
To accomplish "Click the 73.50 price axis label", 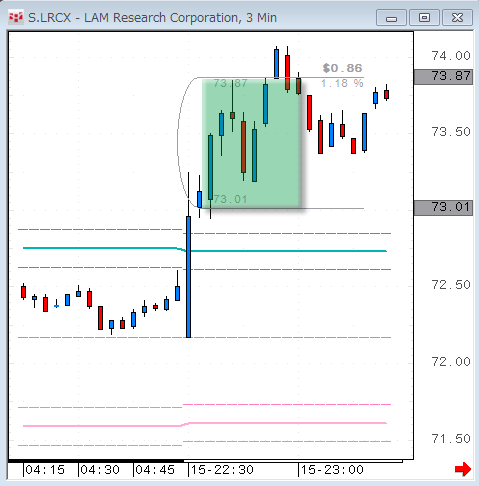I will pos(451,132).
